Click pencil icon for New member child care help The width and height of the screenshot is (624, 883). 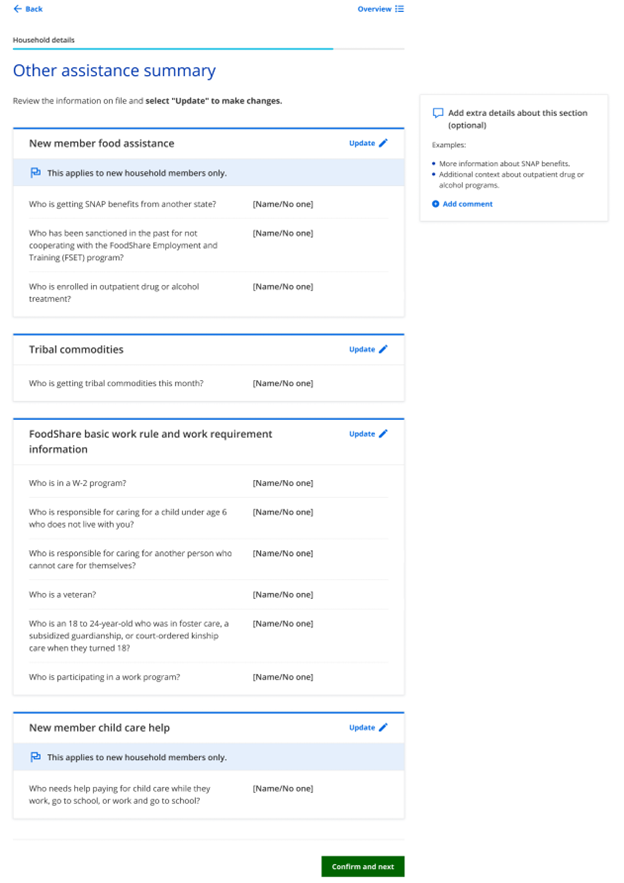[384, 728]
